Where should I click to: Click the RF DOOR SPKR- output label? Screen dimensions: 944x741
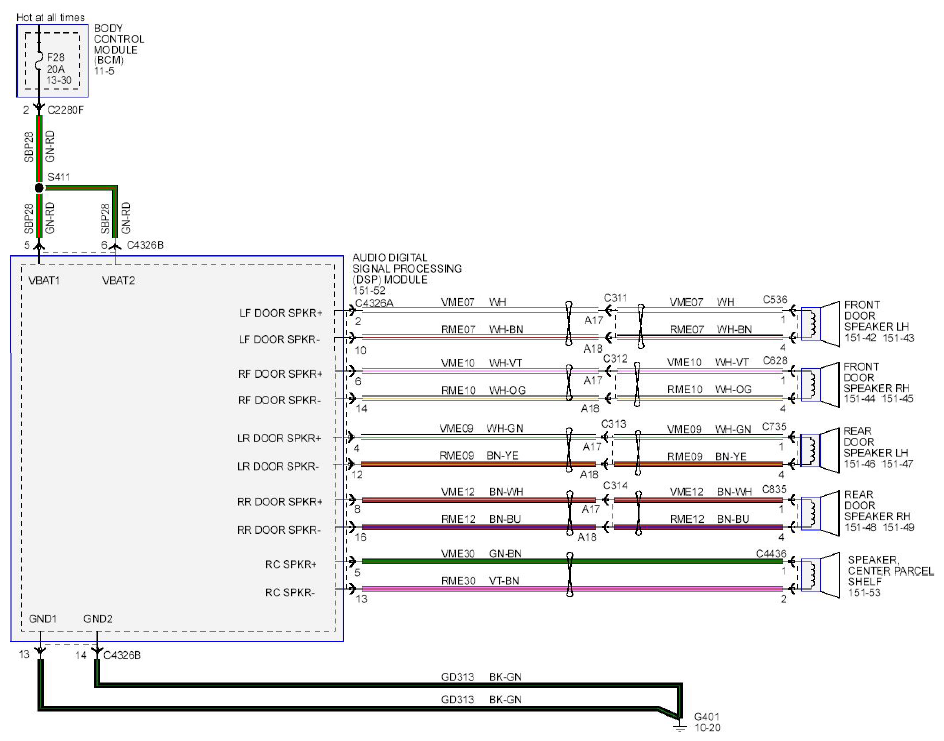pos(279,400)
